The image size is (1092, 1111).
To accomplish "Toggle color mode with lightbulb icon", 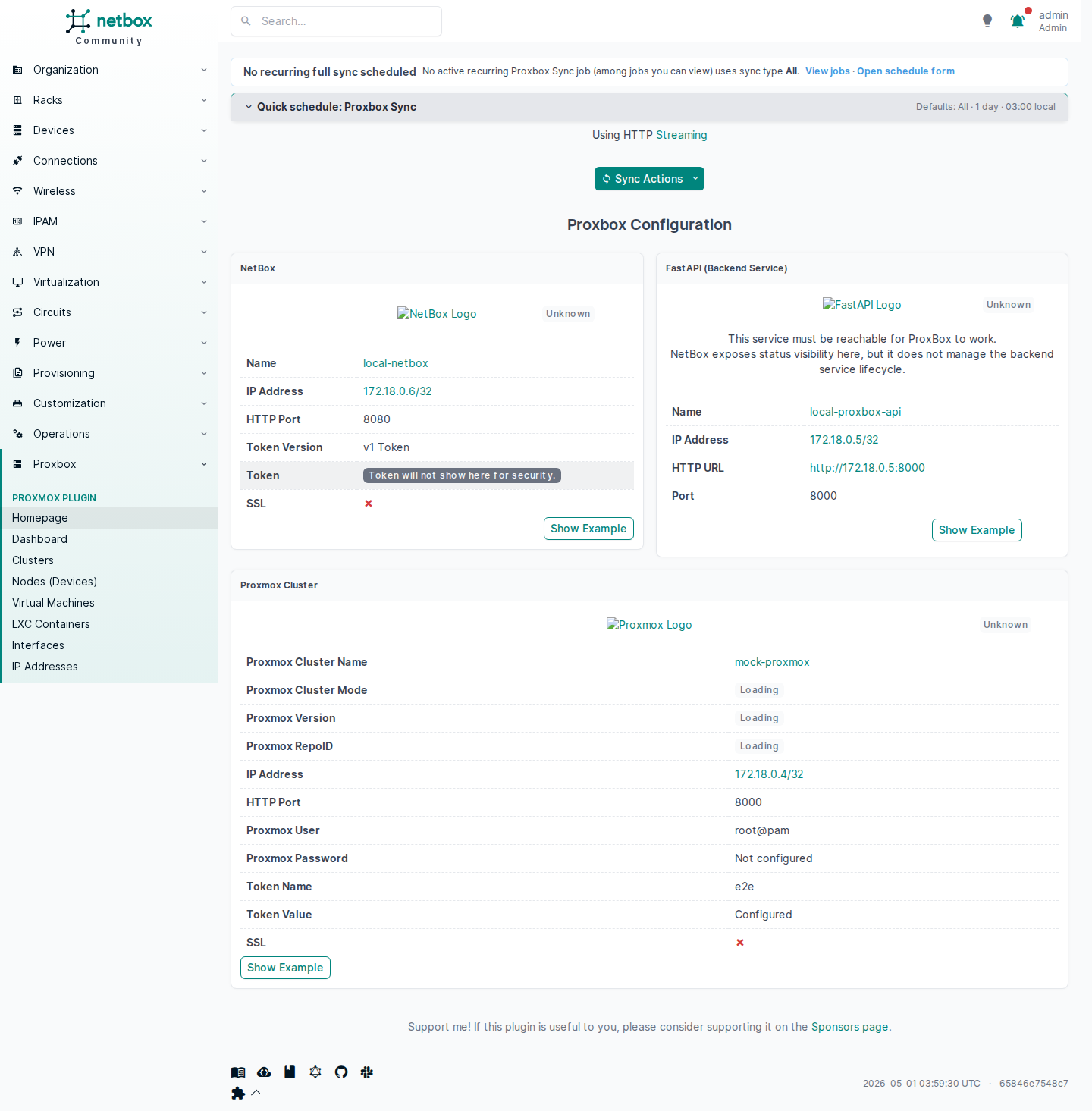I will click(987, 21).
